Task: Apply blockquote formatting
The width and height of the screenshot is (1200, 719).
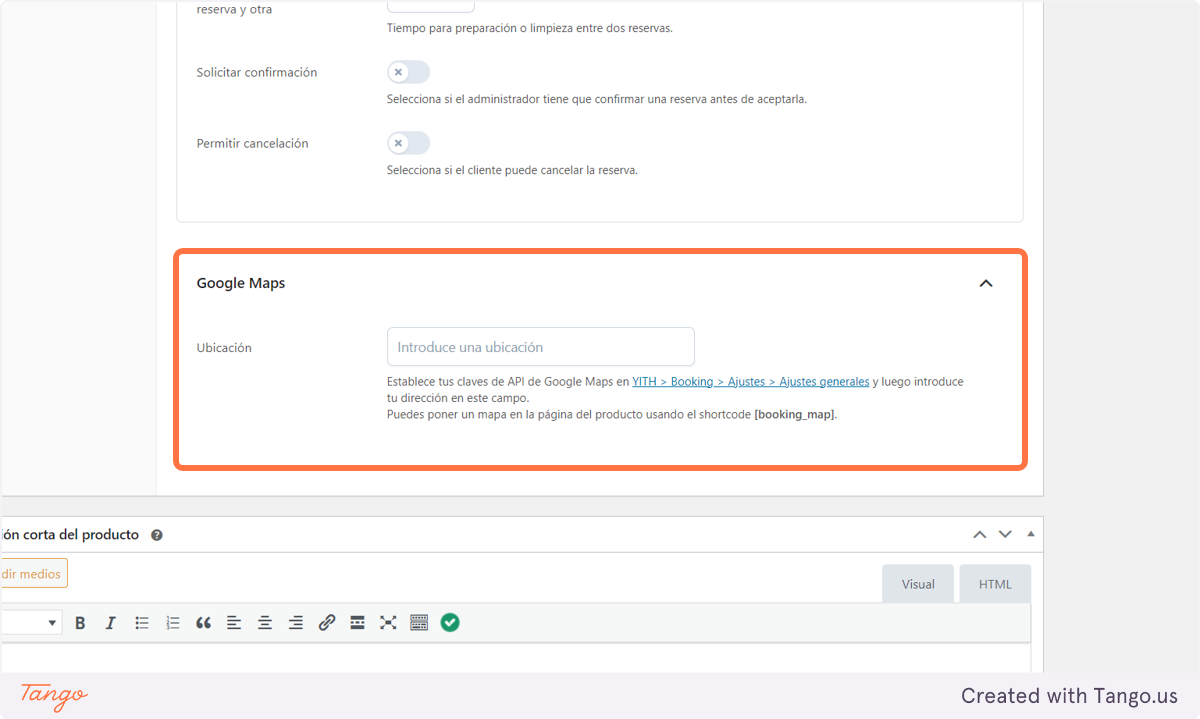Action: pyautogui.click(x=203, y=622)
